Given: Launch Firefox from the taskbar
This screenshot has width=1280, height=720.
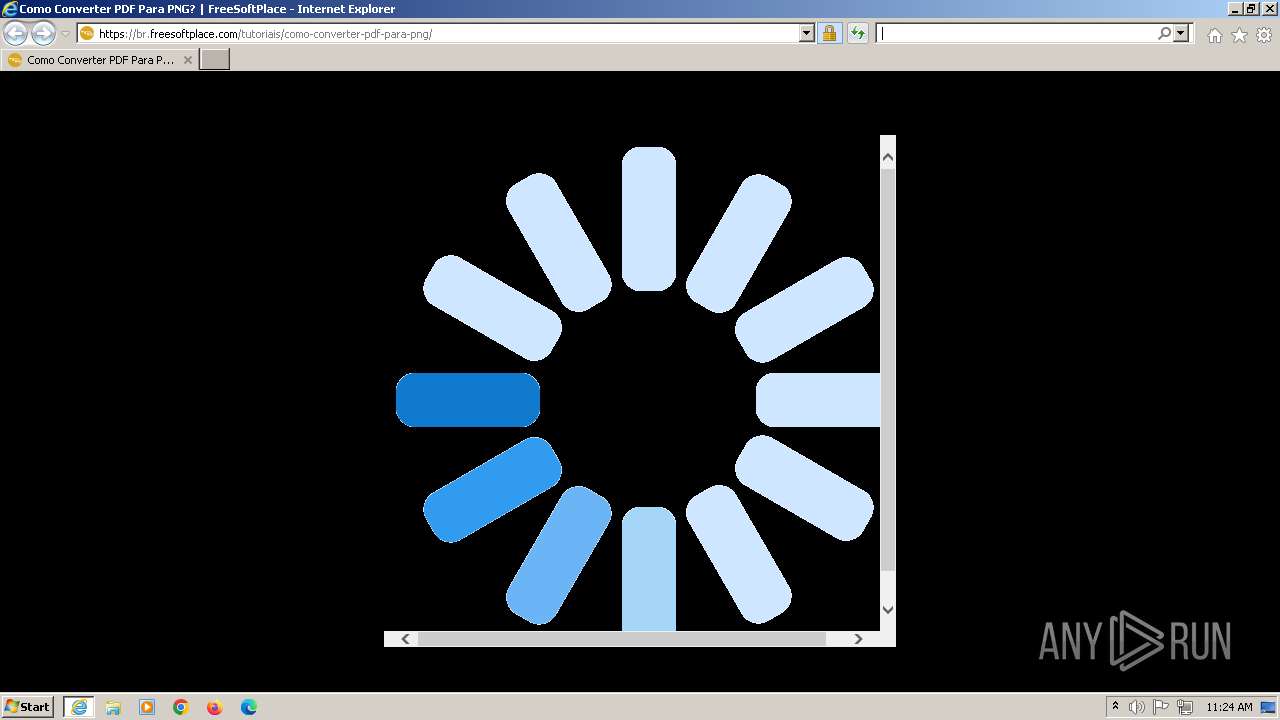Looking at the screenshot, I should [x=215, y=707].
